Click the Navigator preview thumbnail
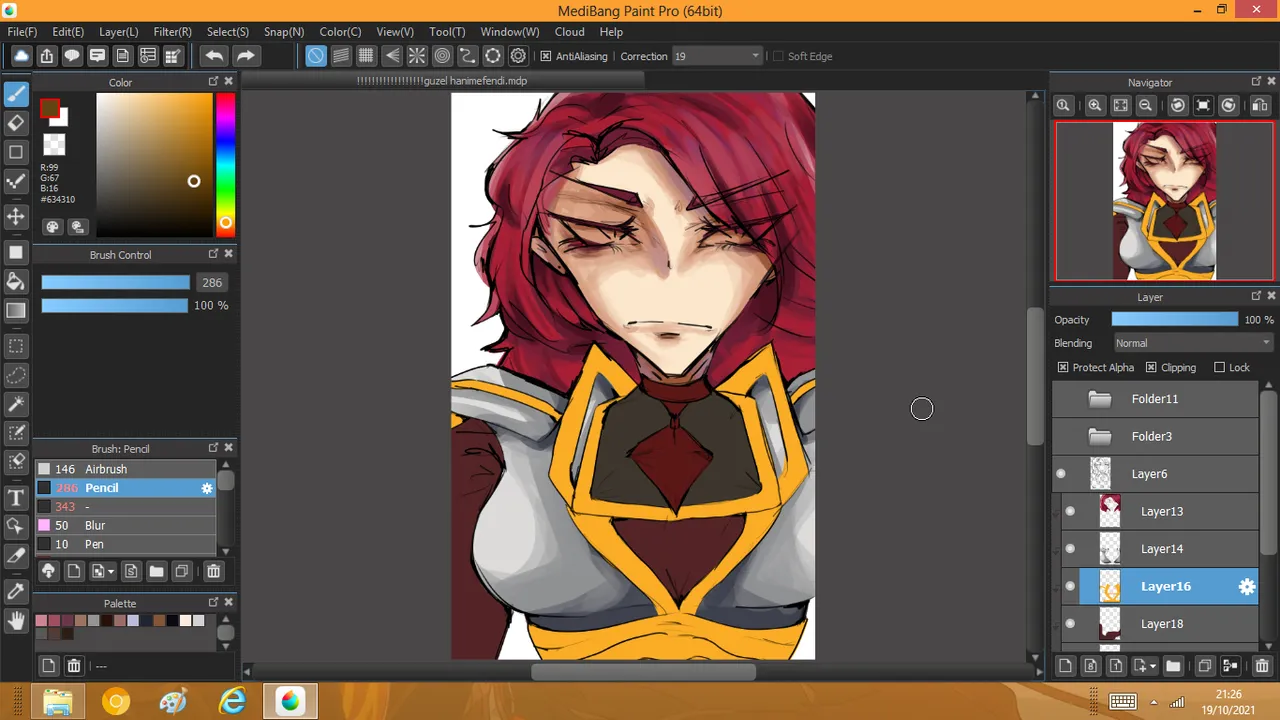1280x720 pixels. click(1165, 201)
